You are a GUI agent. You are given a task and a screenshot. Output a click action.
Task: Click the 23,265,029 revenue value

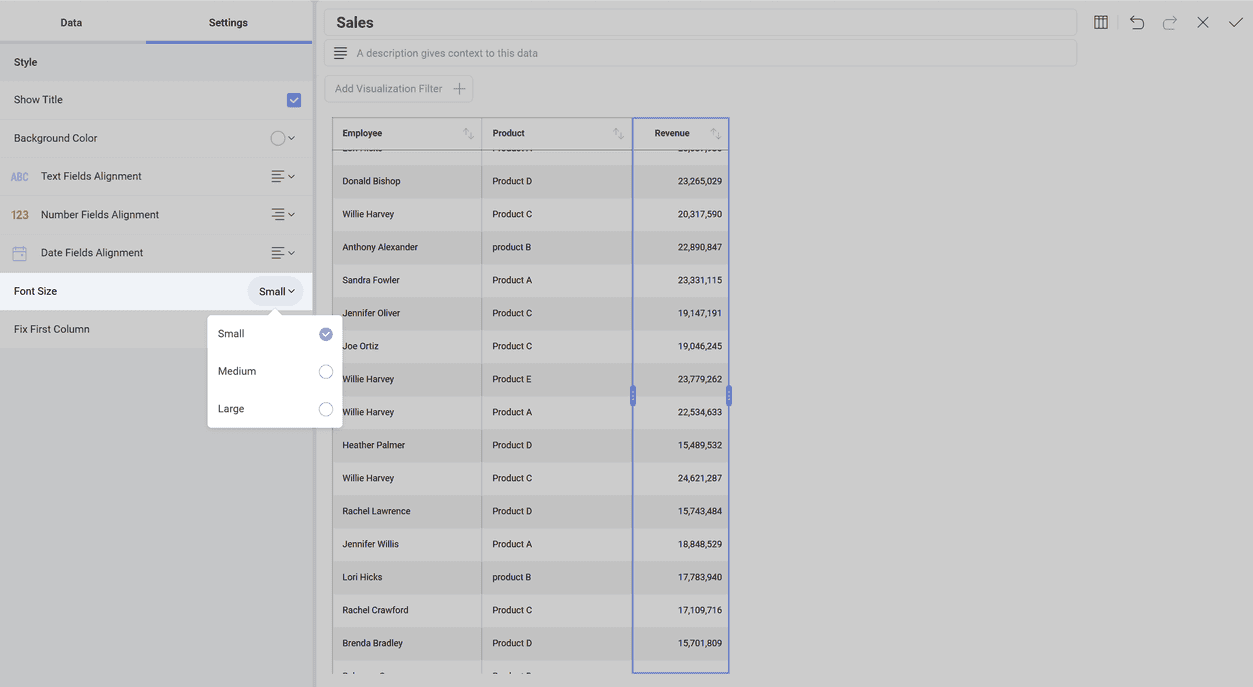pos(699,181)
